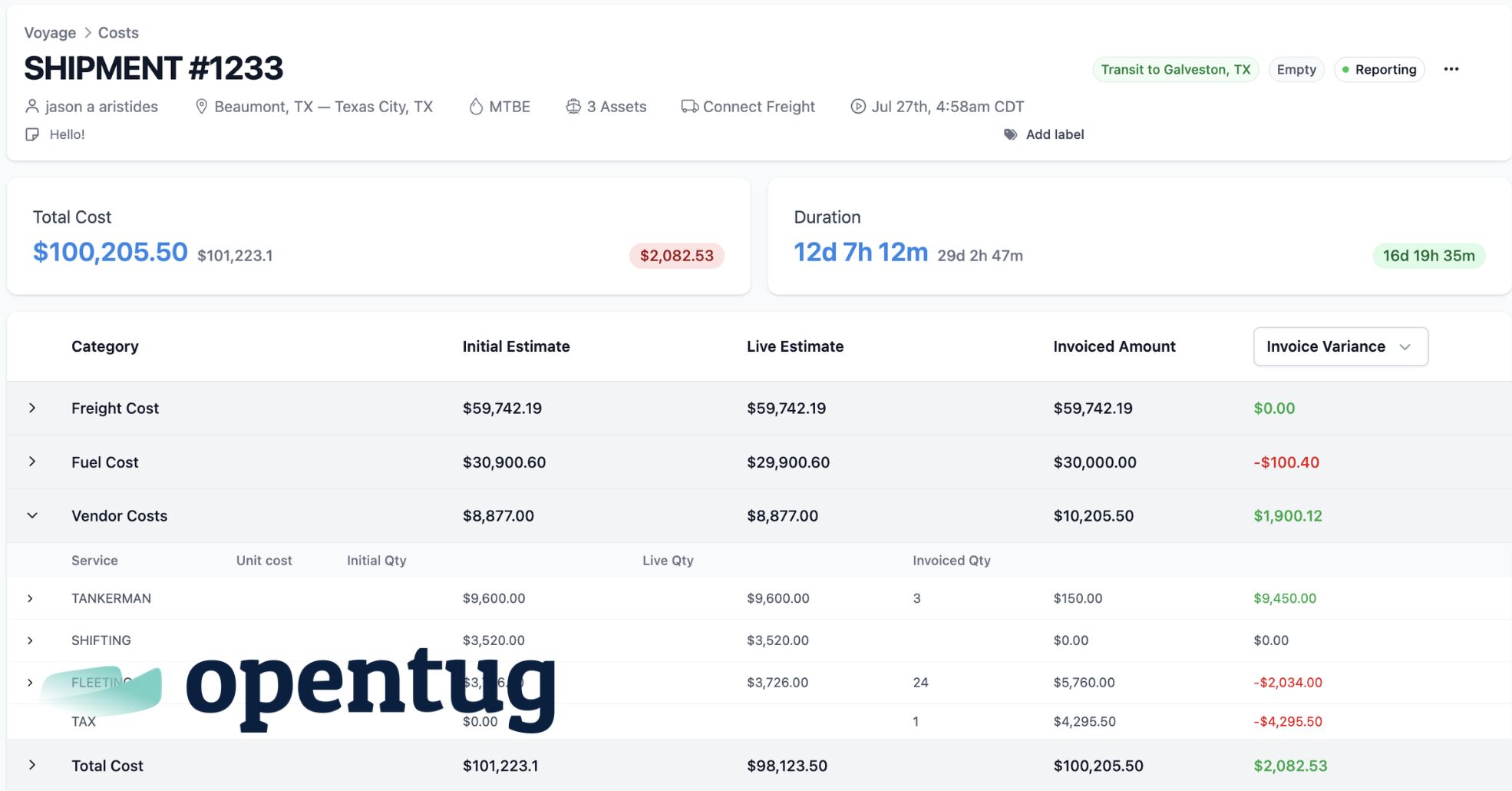The width and height of the screenshot is (1512, 791).
Task: Click the Invoiced Qty sub-header
Action: pyautogui.click(x=952, y=561)
